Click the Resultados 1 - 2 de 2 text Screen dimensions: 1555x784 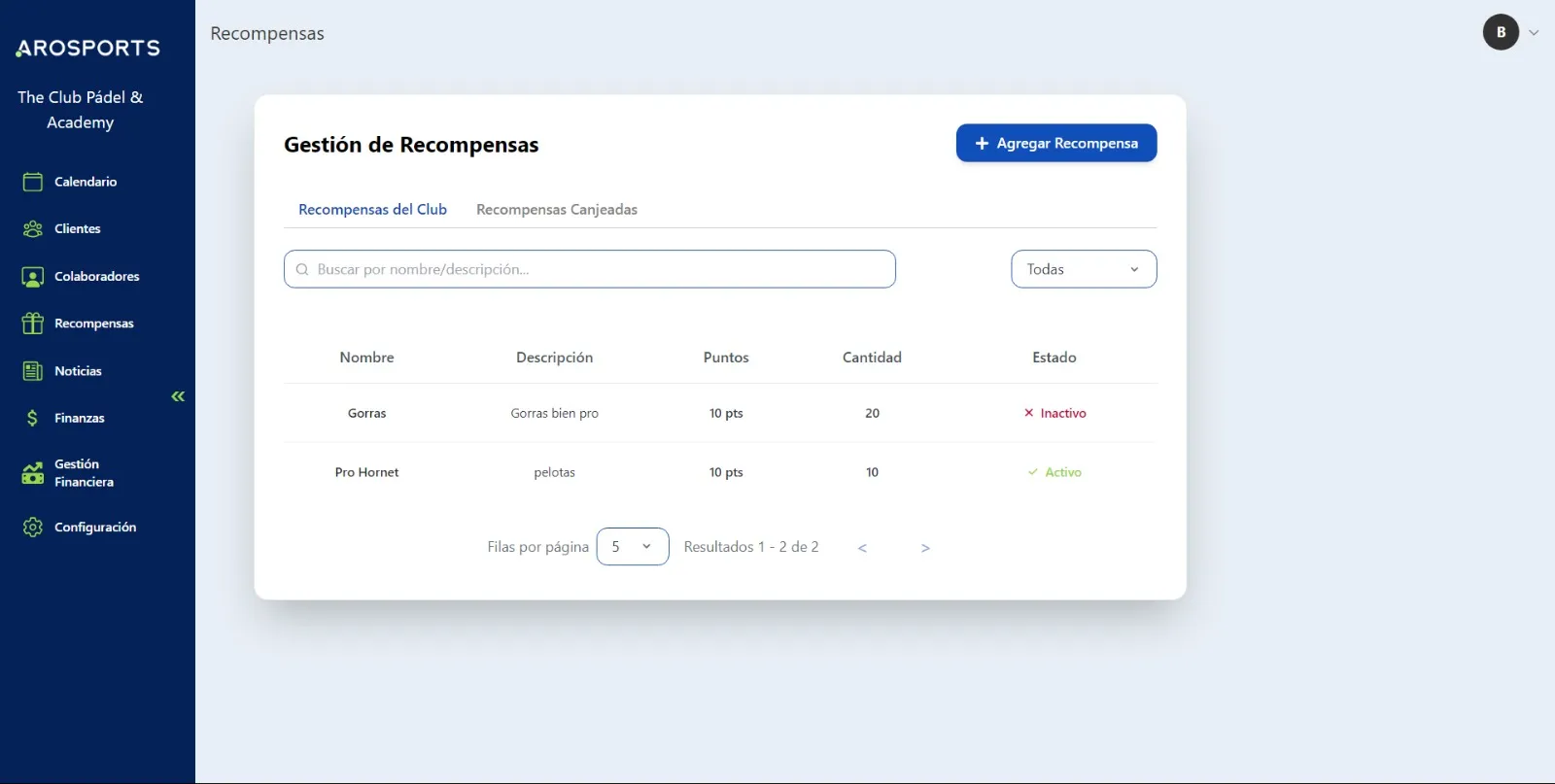pos(751,547)
